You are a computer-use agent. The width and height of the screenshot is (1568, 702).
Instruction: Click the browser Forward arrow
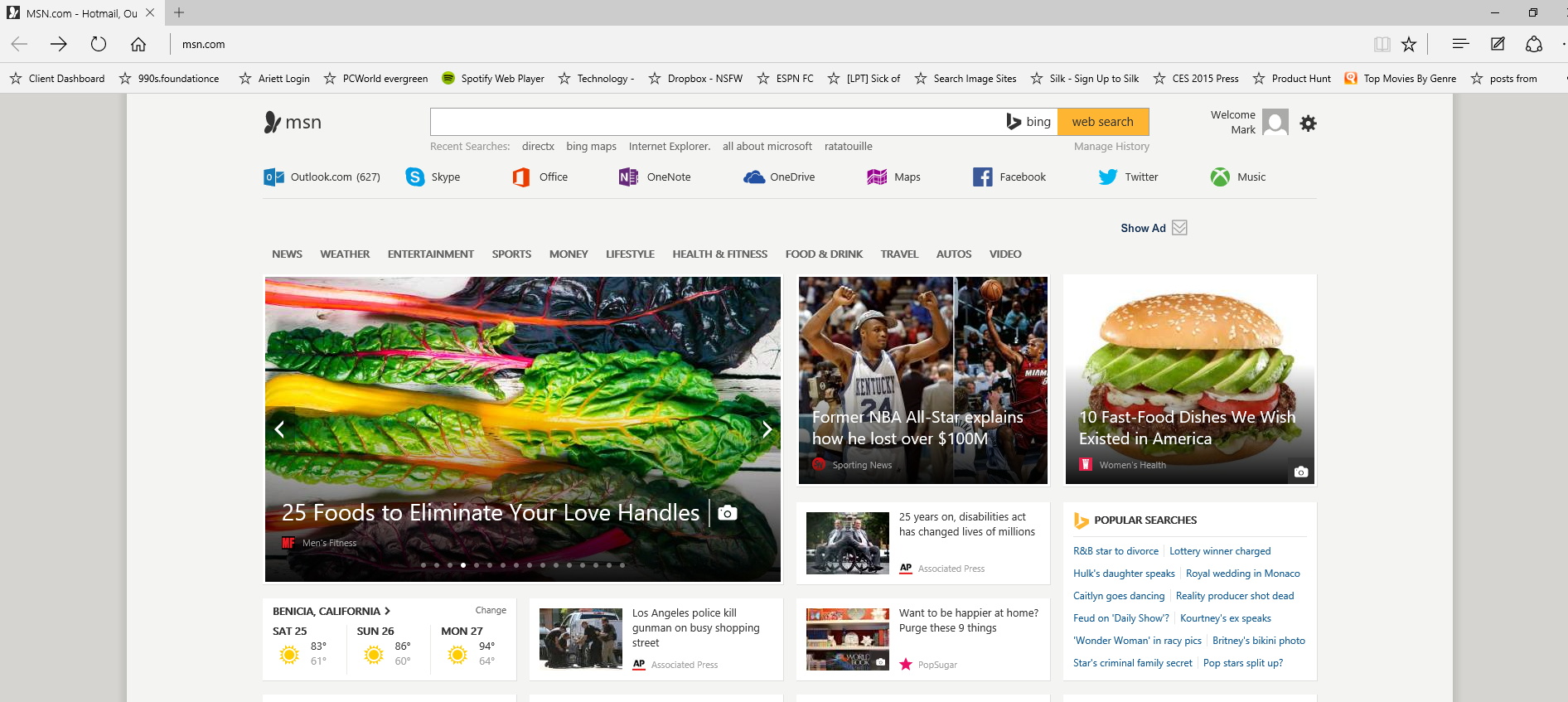tap(58, 44)
